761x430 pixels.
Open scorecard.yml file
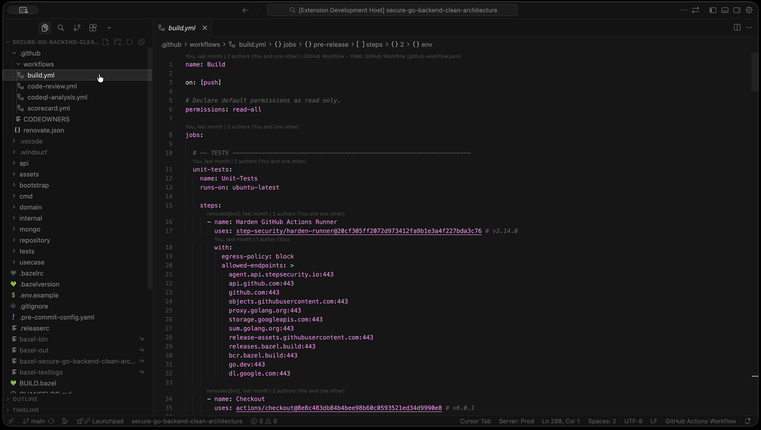pyautogui.click(x=78, y=108)
